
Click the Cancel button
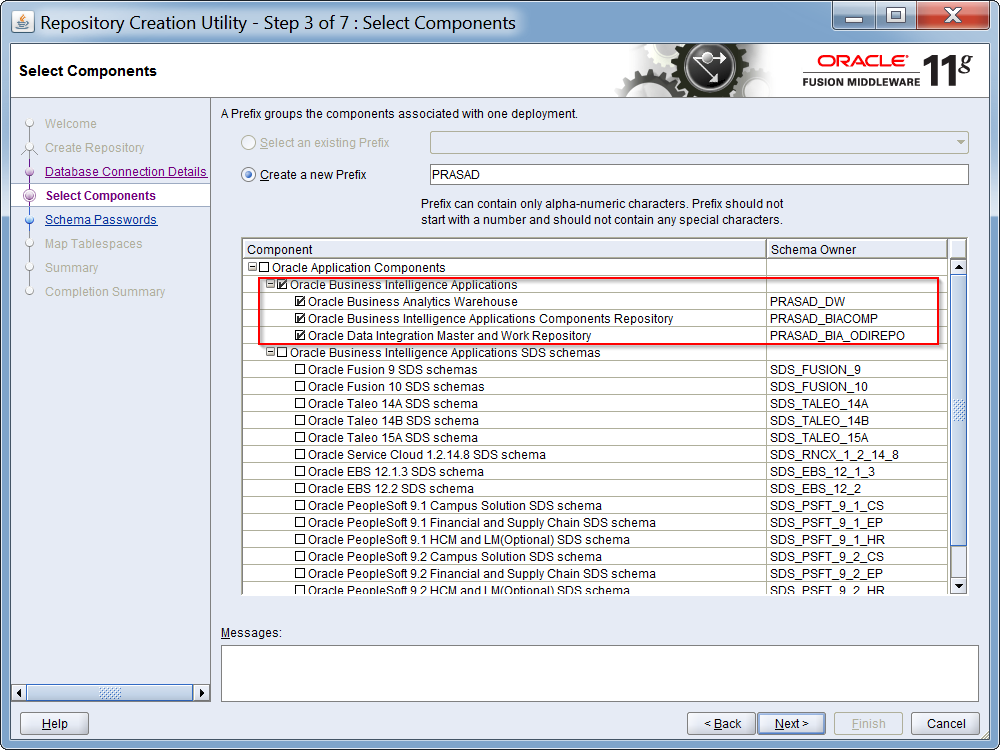coord(945,723)
